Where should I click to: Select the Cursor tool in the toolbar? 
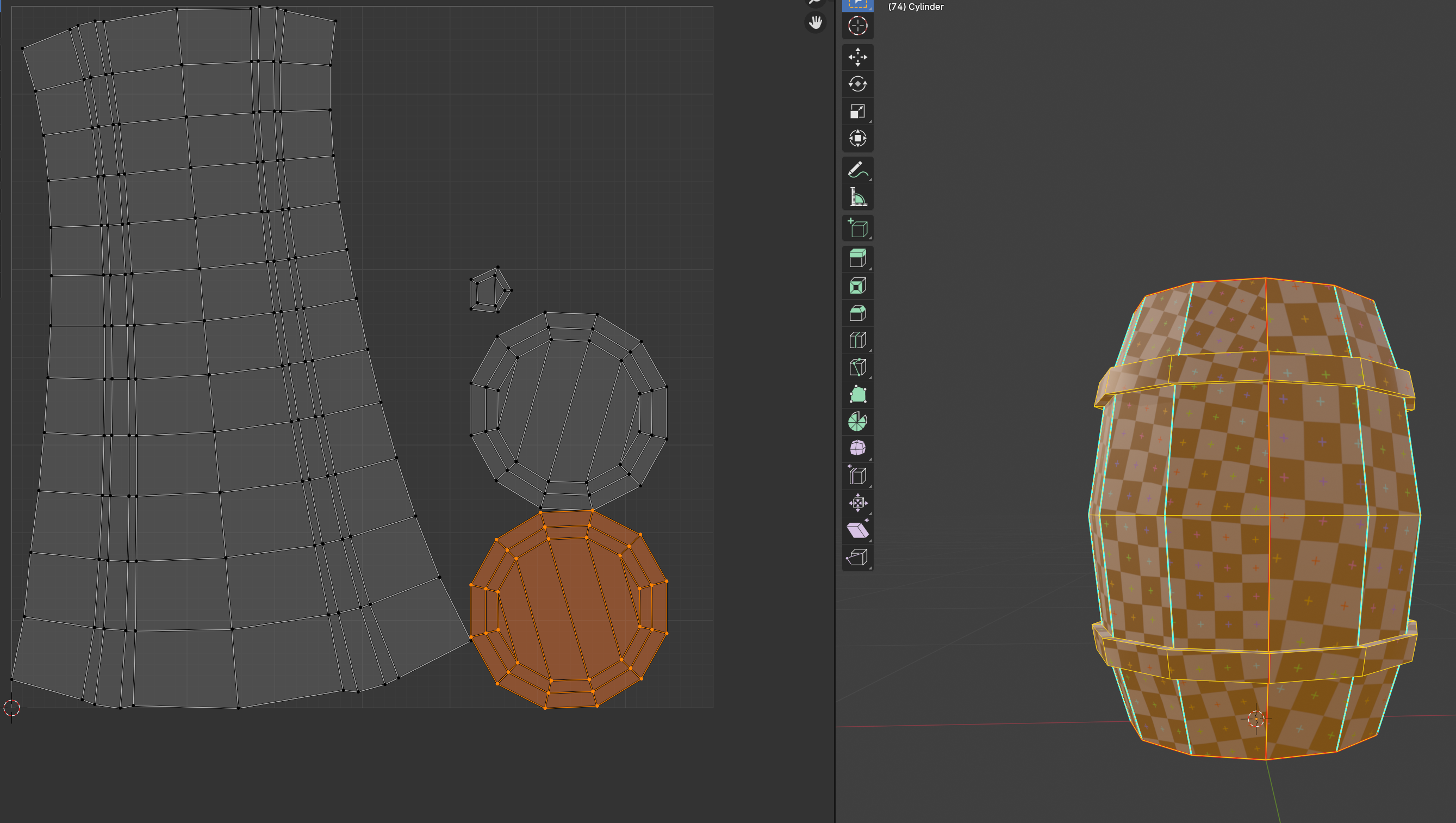point(857,26)
